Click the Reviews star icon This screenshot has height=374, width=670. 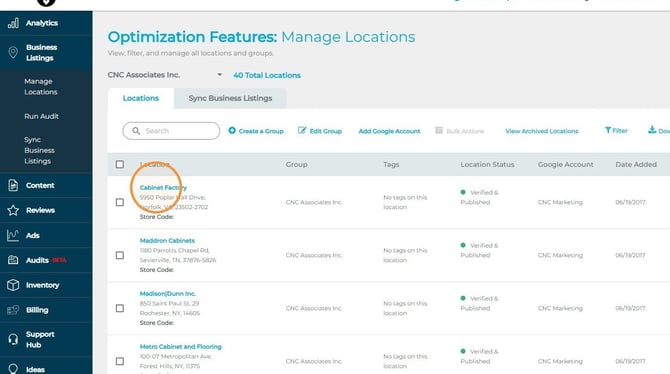pos(13,210)
